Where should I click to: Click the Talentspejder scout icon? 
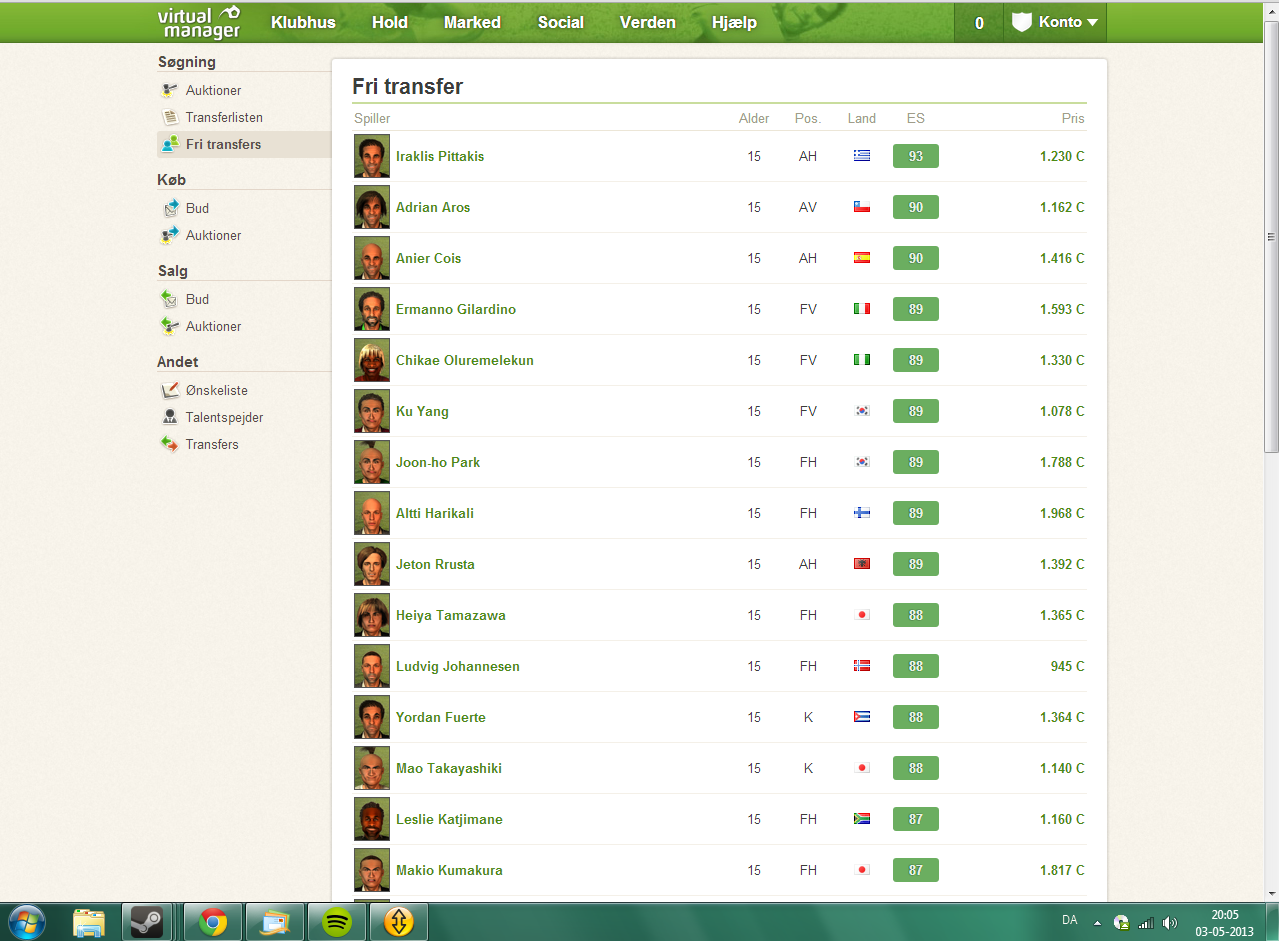[x=170, y=417]
